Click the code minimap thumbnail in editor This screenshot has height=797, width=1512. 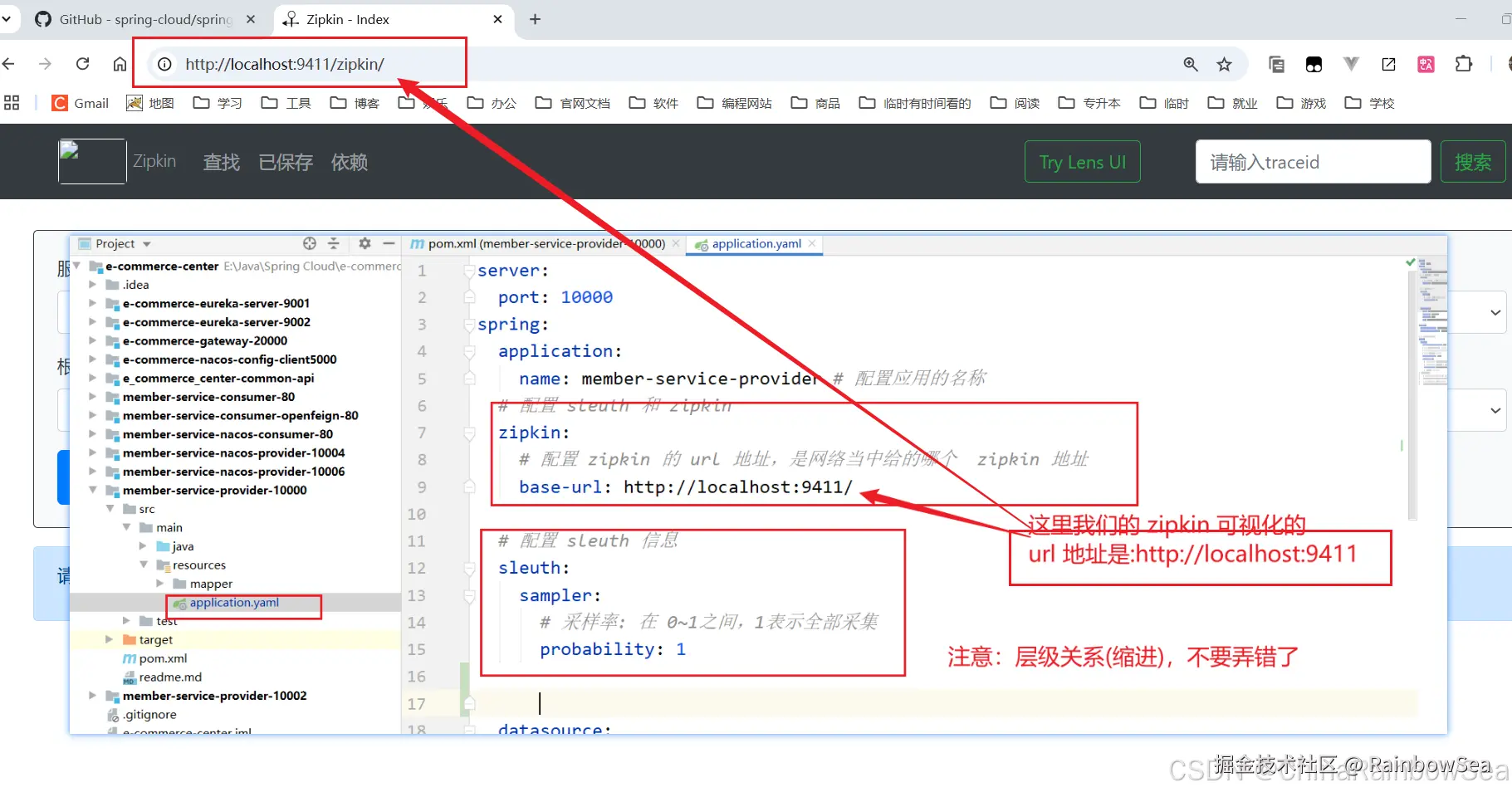1432,324
